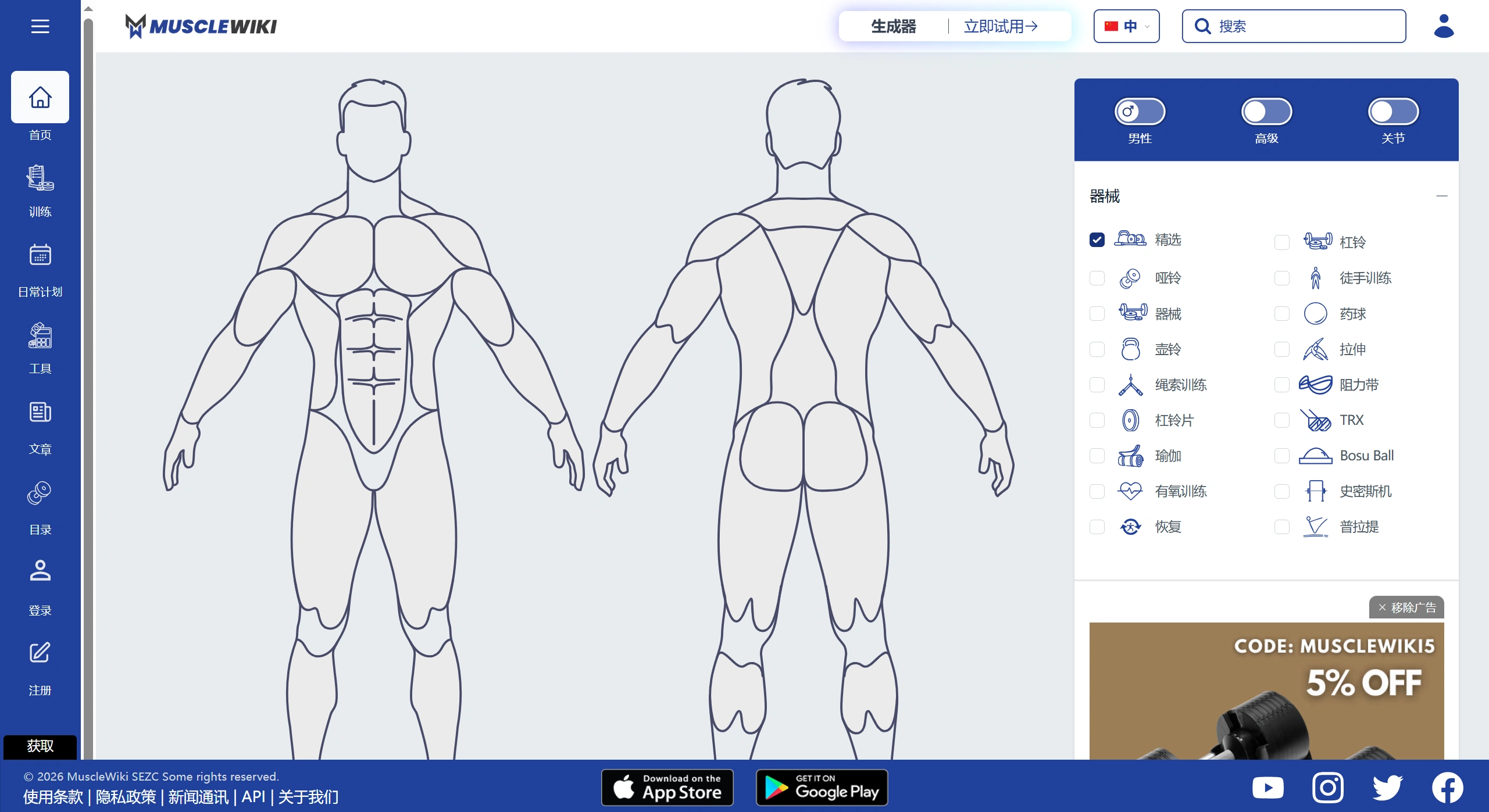The image size is (1489, 812).
Task: Click the Google Play download badge
Action: (820, 787)
